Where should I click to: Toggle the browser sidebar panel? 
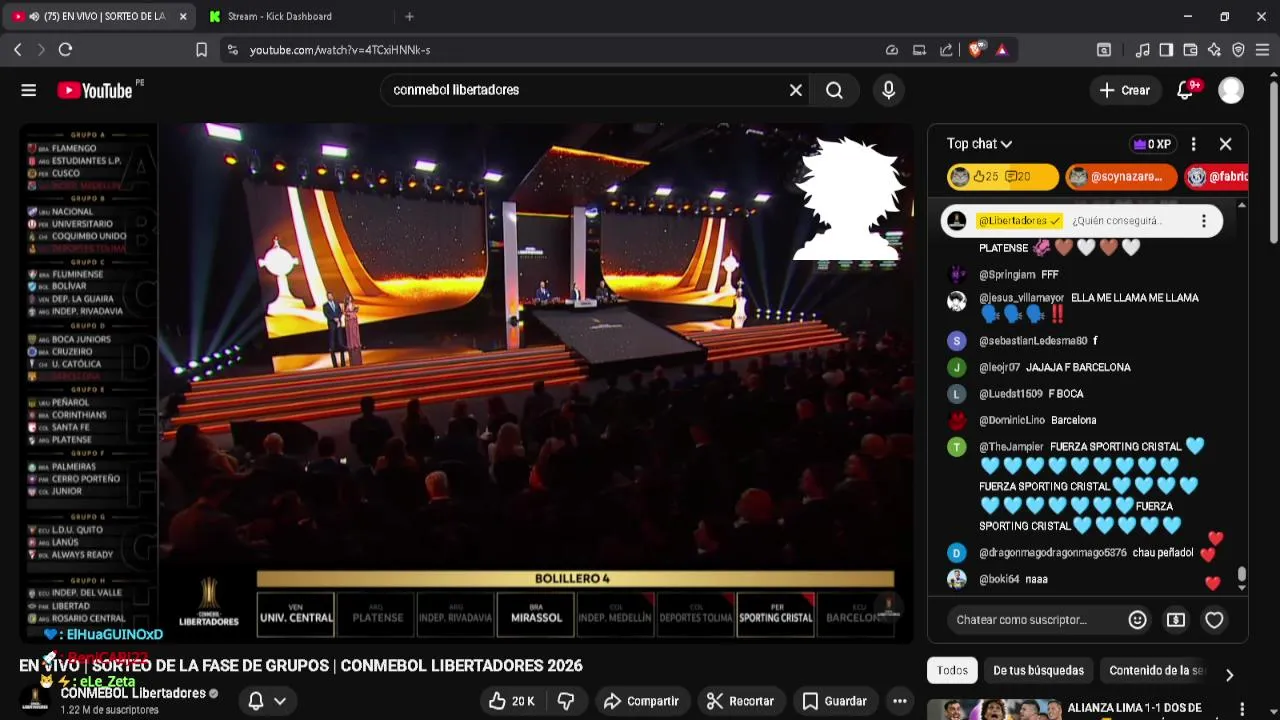(1166, 49)
